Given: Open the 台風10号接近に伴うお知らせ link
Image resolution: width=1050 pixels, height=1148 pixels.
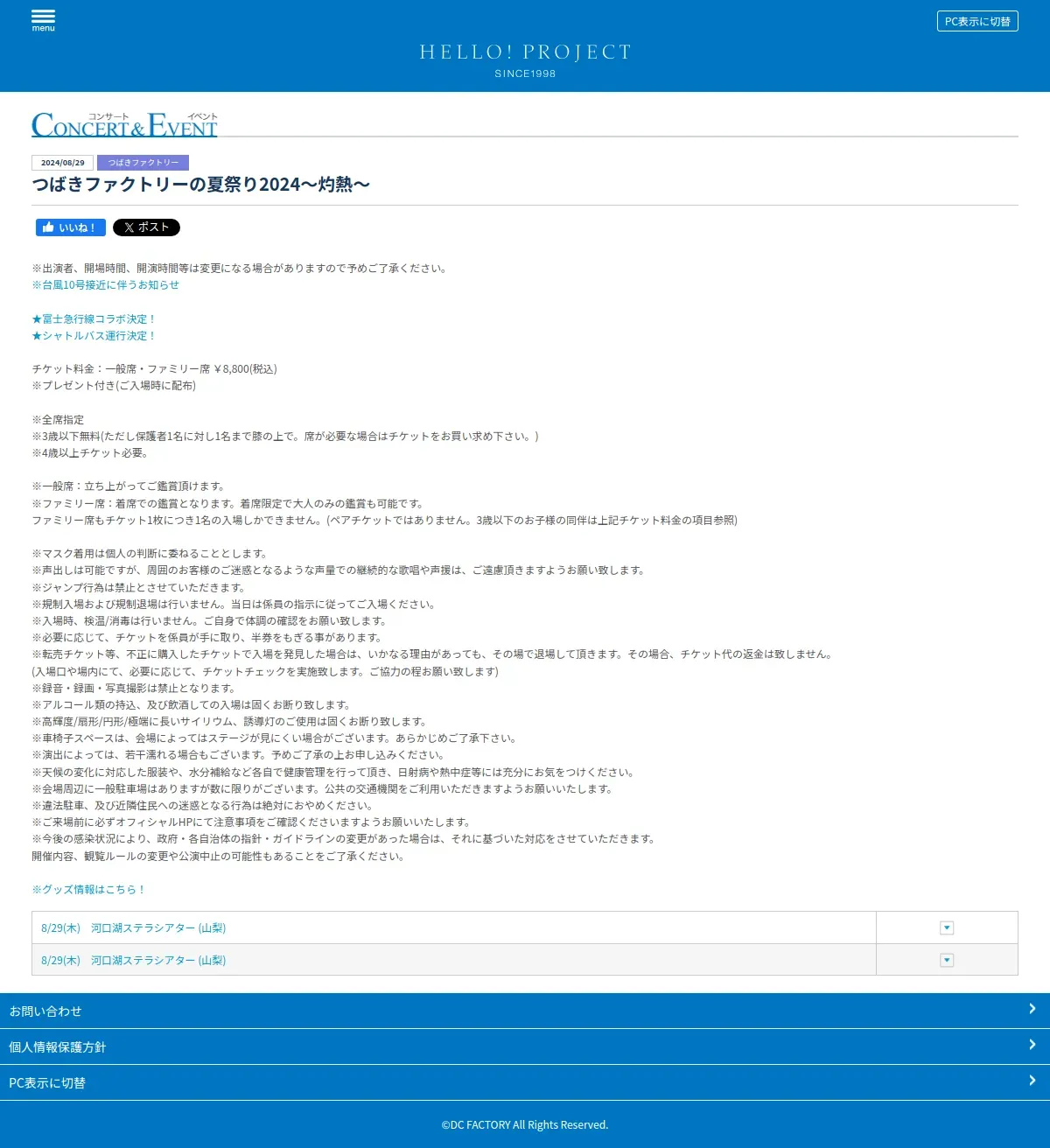Looking at the screenshot, I should (x=106, y=285).
